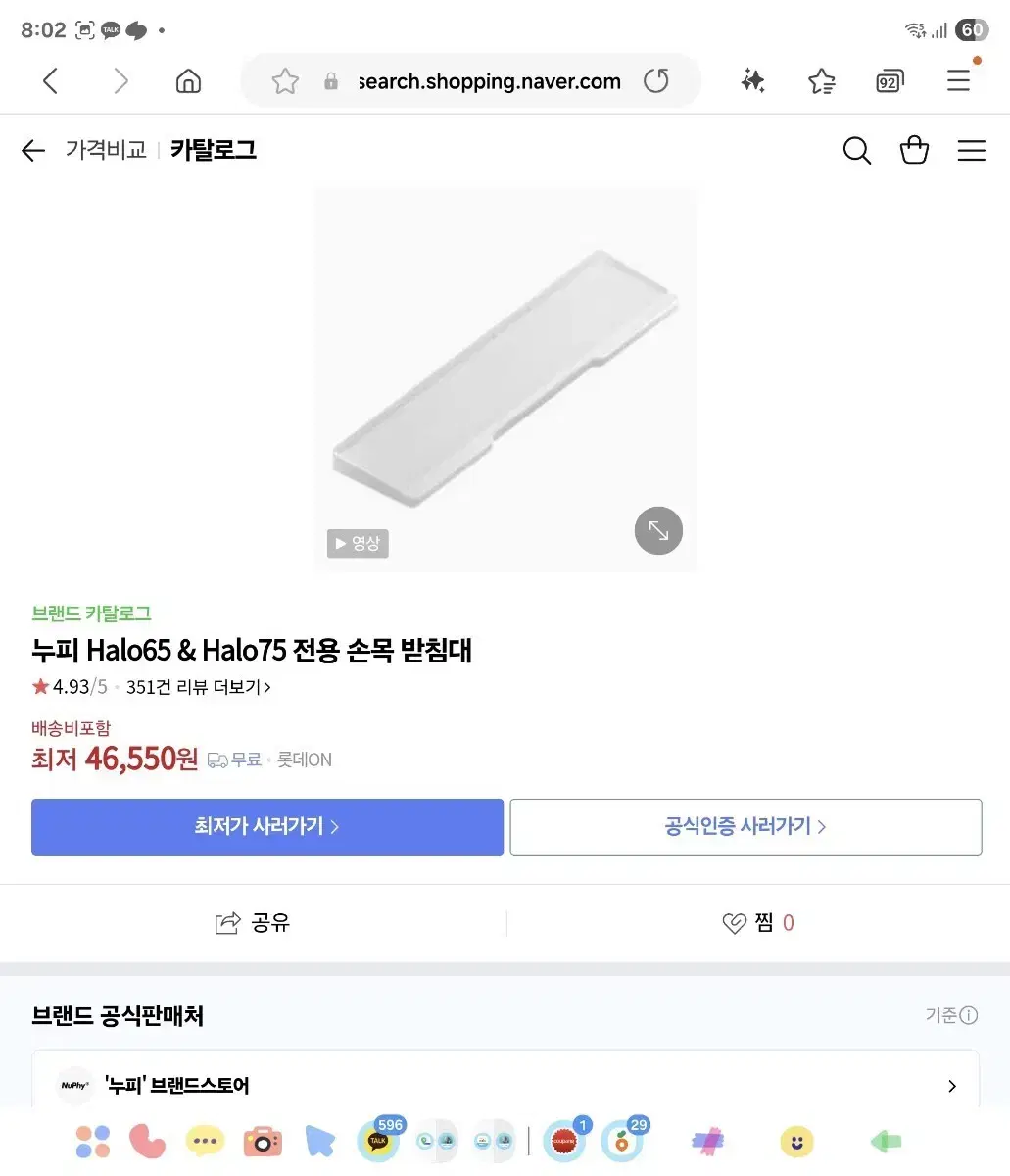The height and width of the screenshot is (1176, 1010).
Task: Click the URL address field
Action: (x=489, y=81)
